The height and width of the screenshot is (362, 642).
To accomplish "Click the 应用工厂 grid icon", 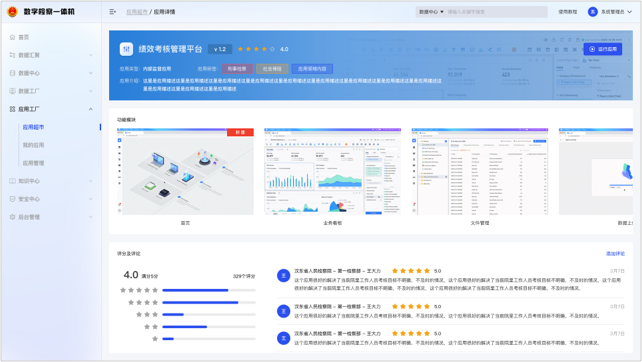I will 12,109.
